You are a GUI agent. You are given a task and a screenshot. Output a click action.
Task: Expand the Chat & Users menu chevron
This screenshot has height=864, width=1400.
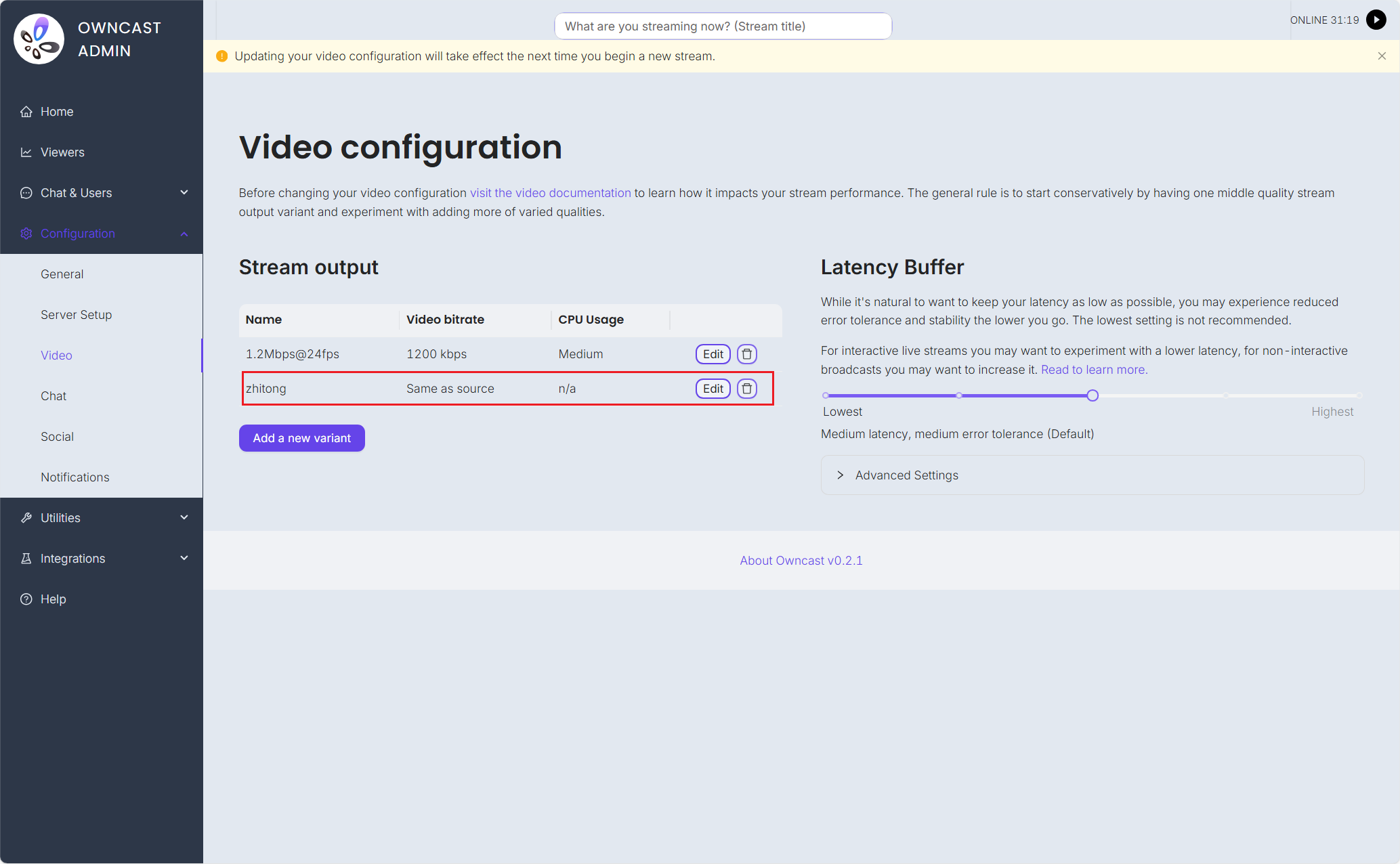point(184,193)
